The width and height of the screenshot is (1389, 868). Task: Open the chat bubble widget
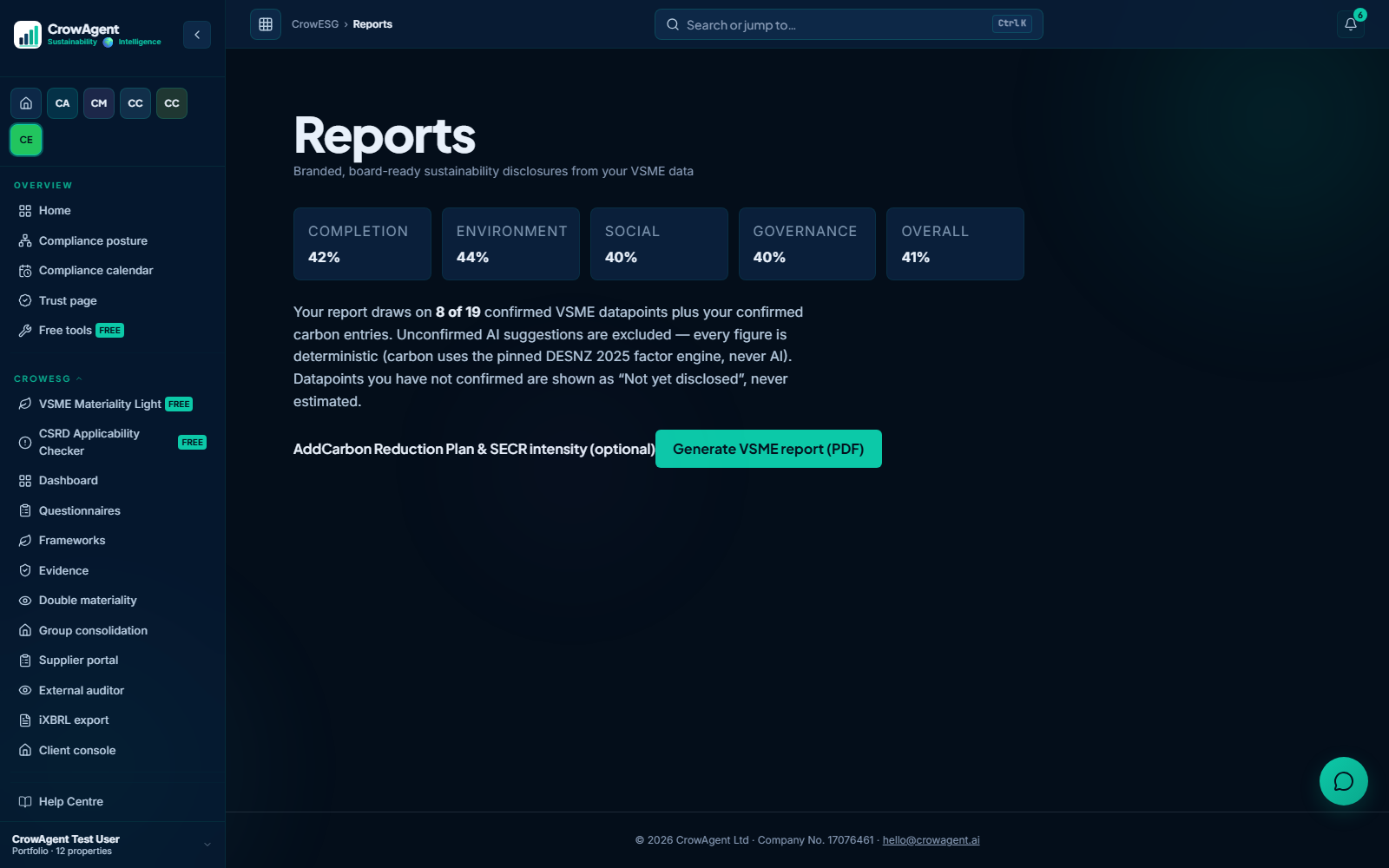pos(1344,781)
